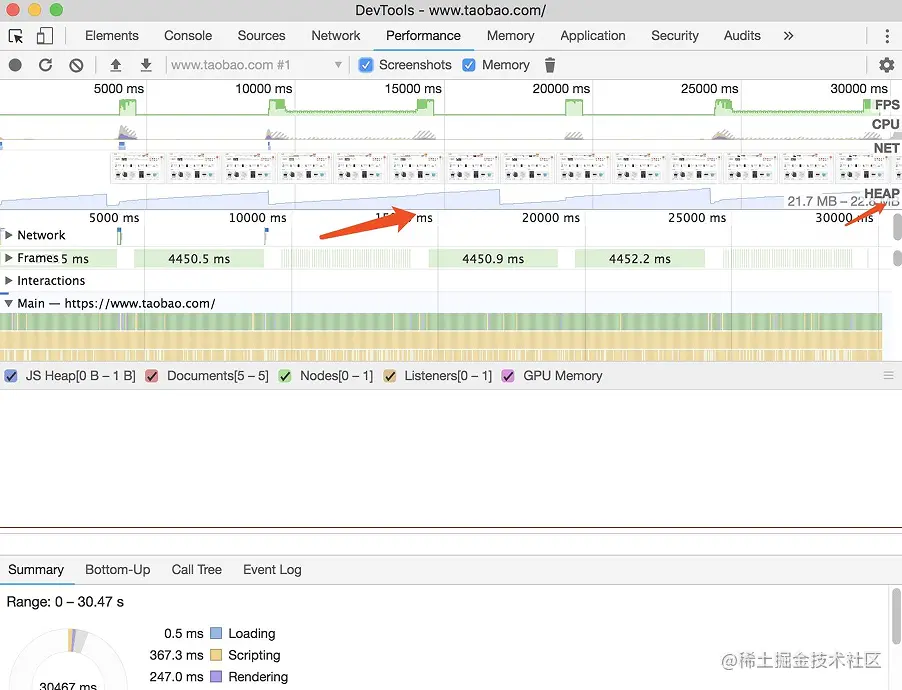Viewport: 902px width, 690px height.
Task: Uncheck the GPU Memory counter
Action: pos(508,376)
